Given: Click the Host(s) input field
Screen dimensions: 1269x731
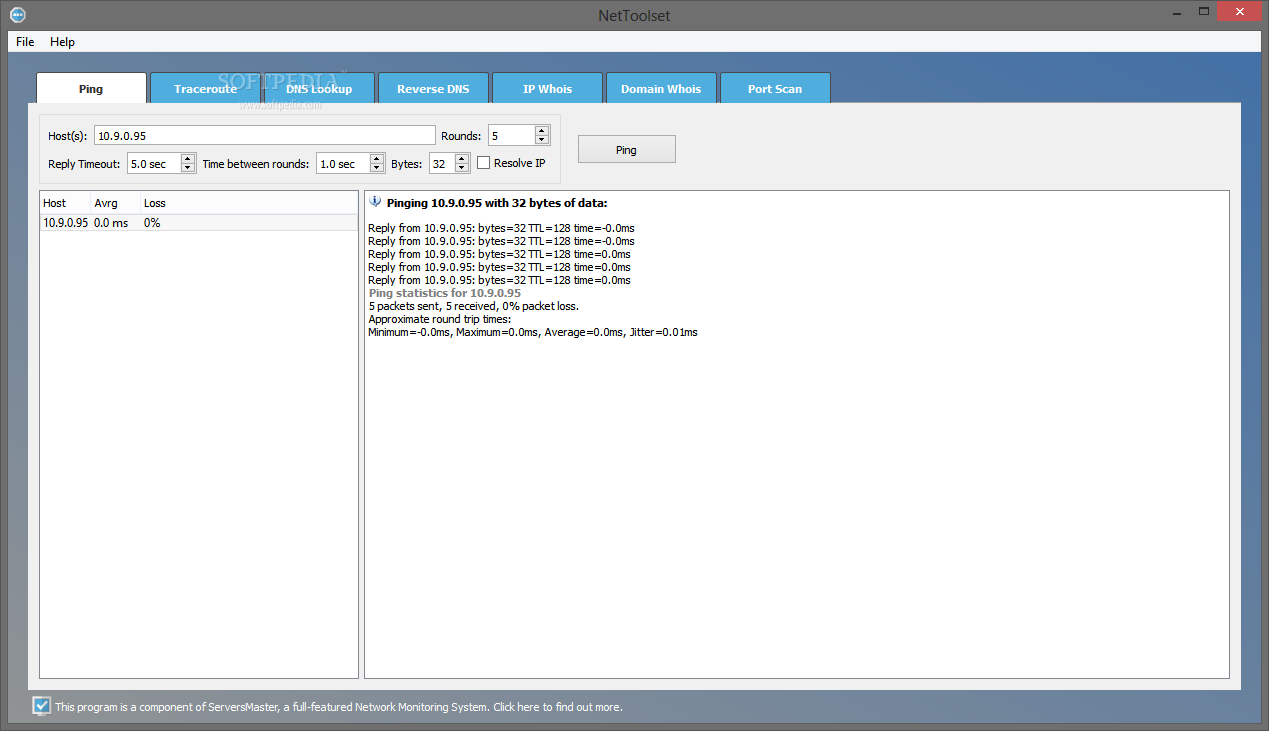Looking at the screenshot, I should tap(265, 135).
